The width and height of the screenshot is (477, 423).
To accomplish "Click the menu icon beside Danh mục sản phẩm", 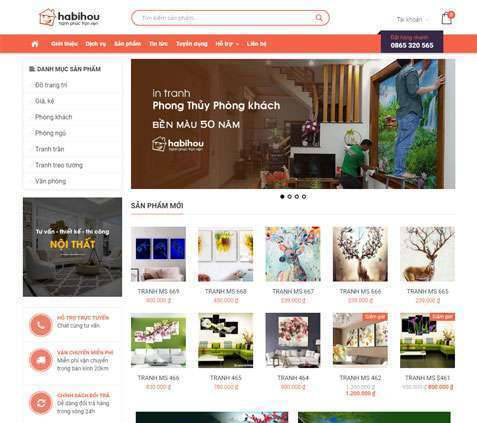I will click(x=32, y=69).
